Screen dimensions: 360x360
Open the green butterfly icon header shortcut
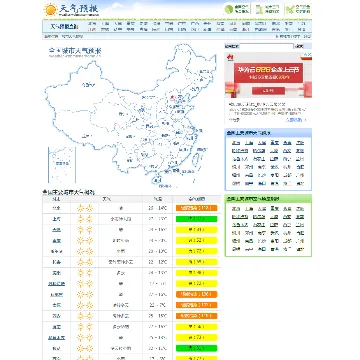[290, 9]
